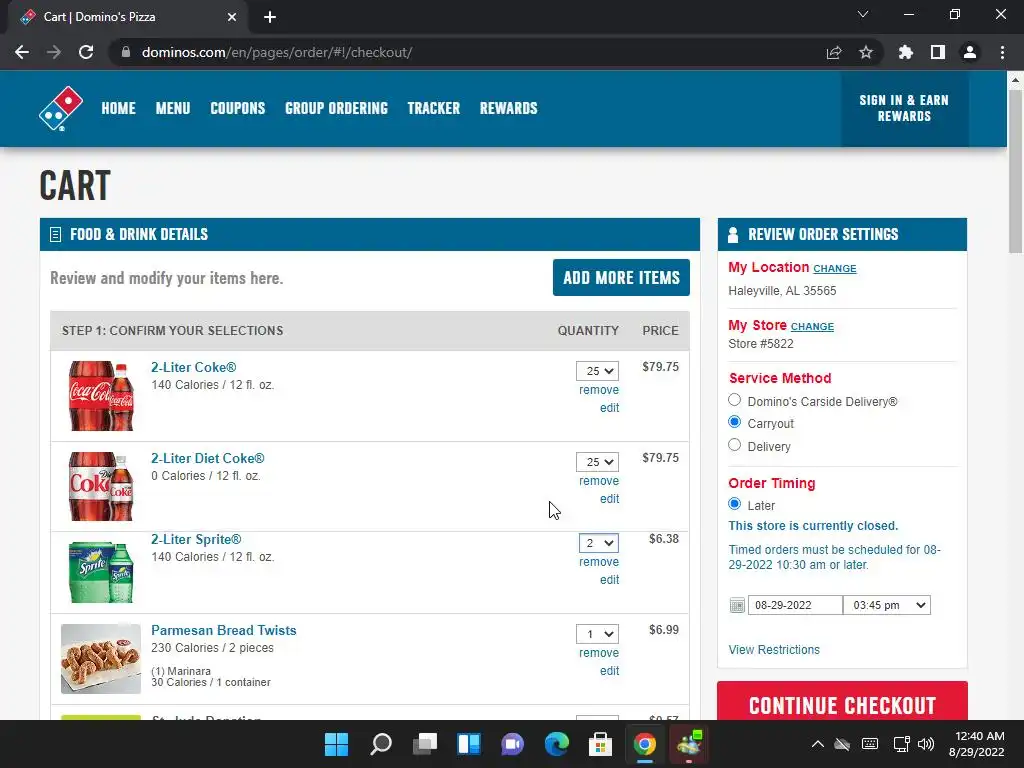
Task: Bookmark this page with star icon
Action: click(866, 52)
